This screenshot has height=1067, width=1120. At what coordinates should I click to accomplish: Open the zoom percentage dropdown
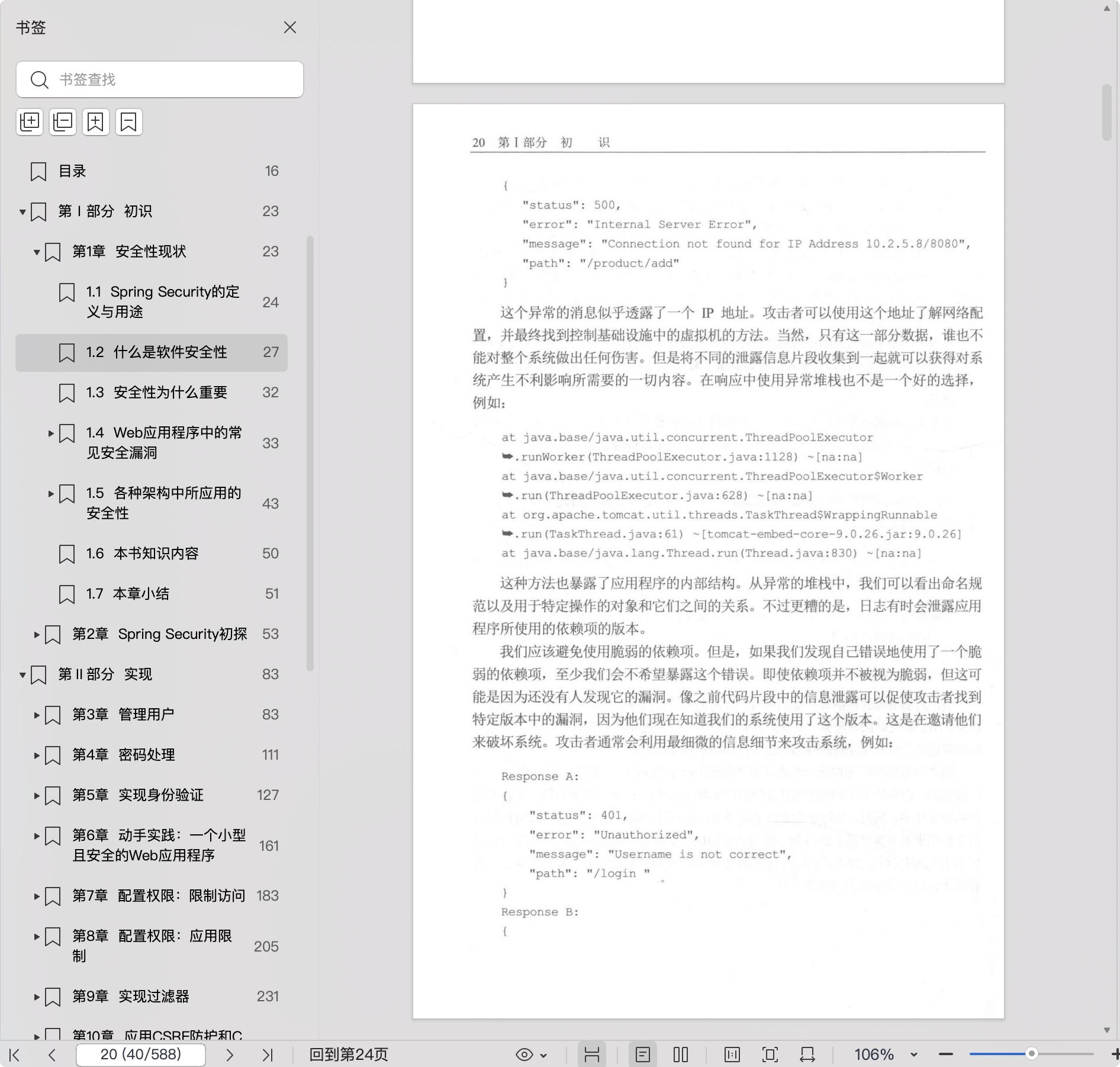[x=913, y=1055]
